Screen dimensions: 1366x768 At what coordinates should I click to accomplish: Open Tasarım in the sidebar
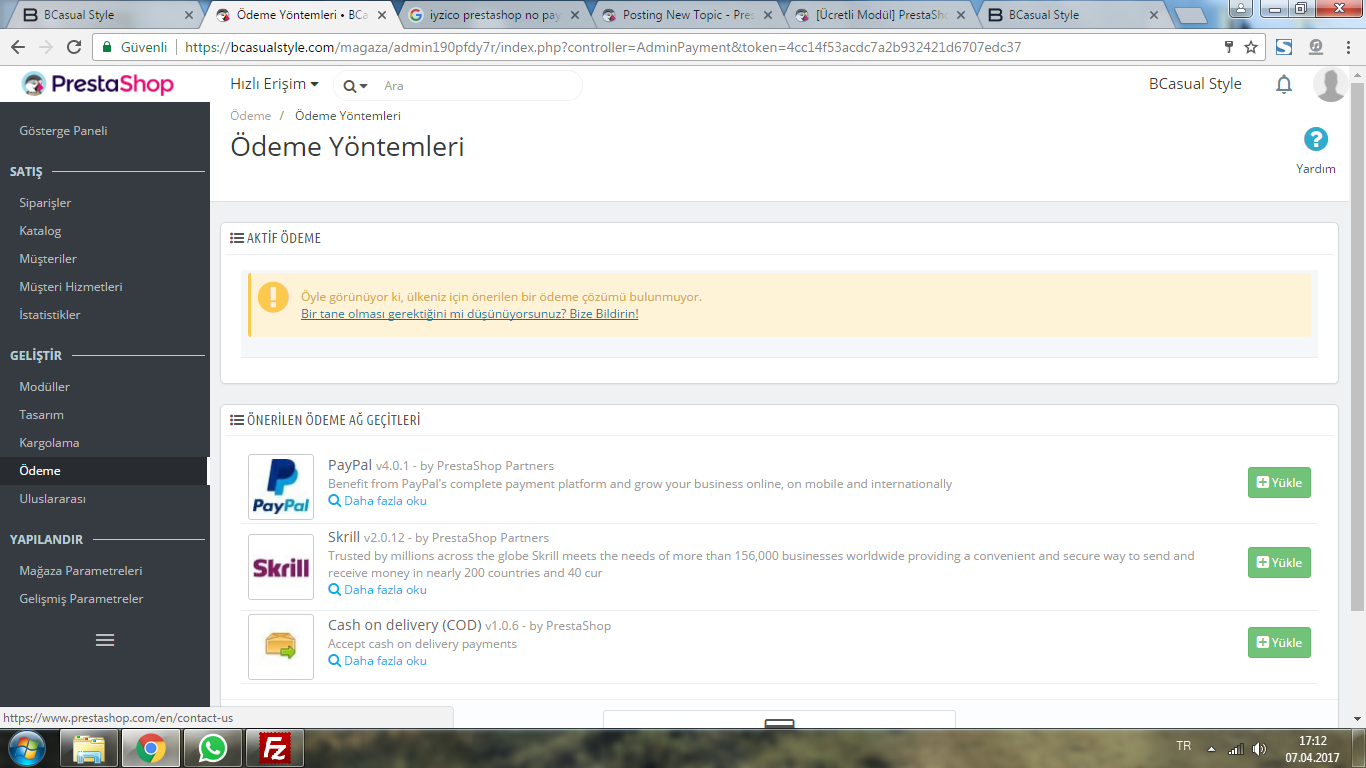click(41, 415)
